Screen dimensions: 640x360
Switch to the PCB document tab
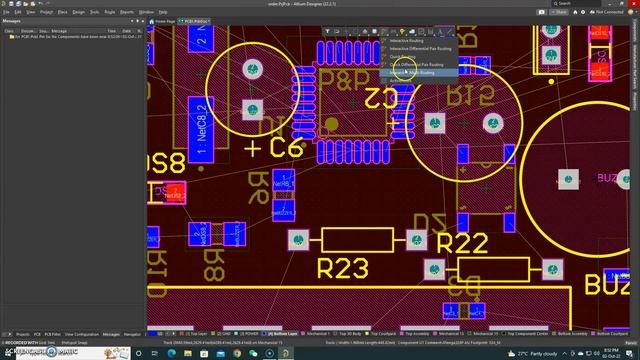[194, 21]
